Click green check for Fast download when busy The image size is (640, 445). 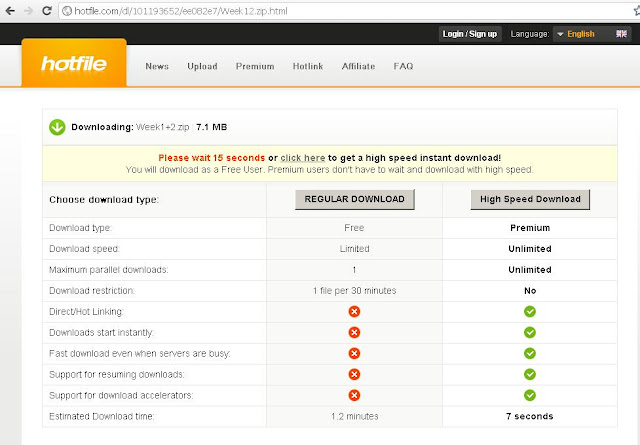pos(530,353)
